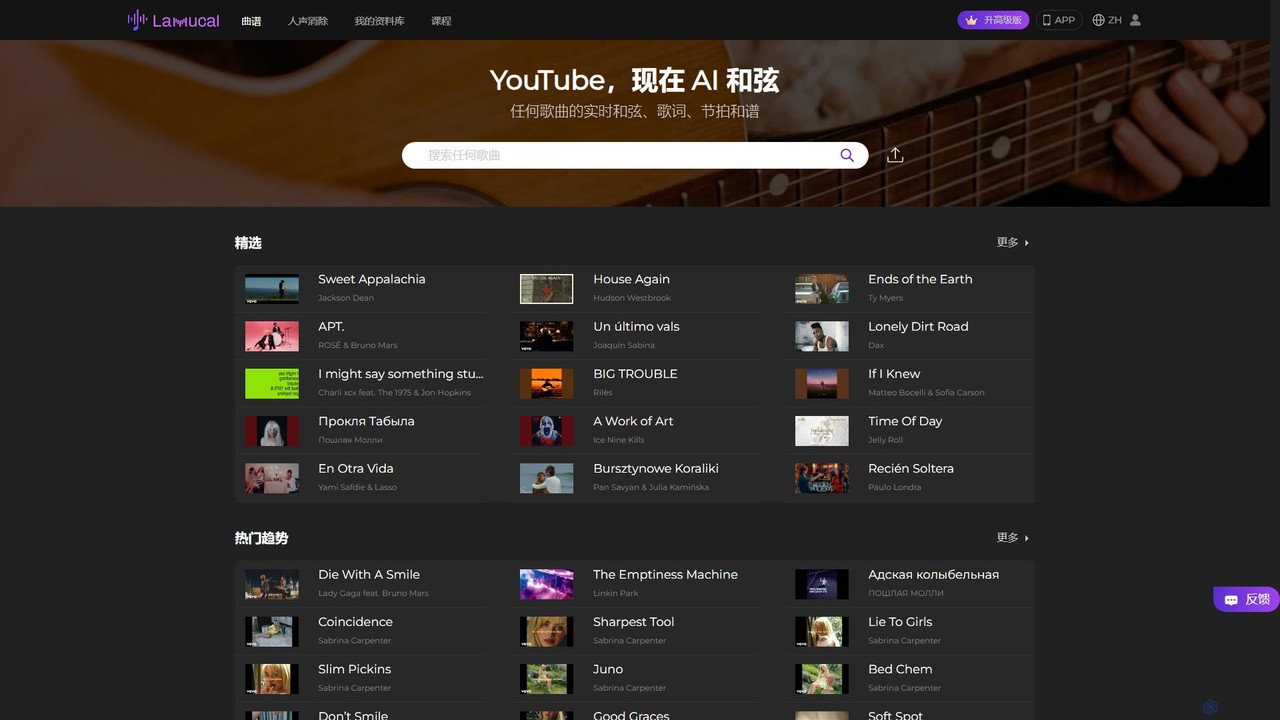
Task: Open the Bursztynowe Koraliki thumbnail
Action: 547,478
